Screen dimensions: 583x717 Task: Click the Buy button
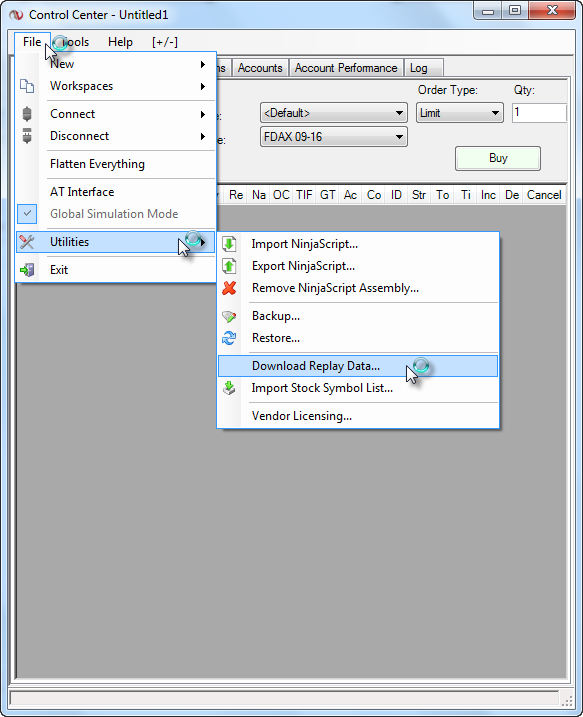tap(498, 158)
